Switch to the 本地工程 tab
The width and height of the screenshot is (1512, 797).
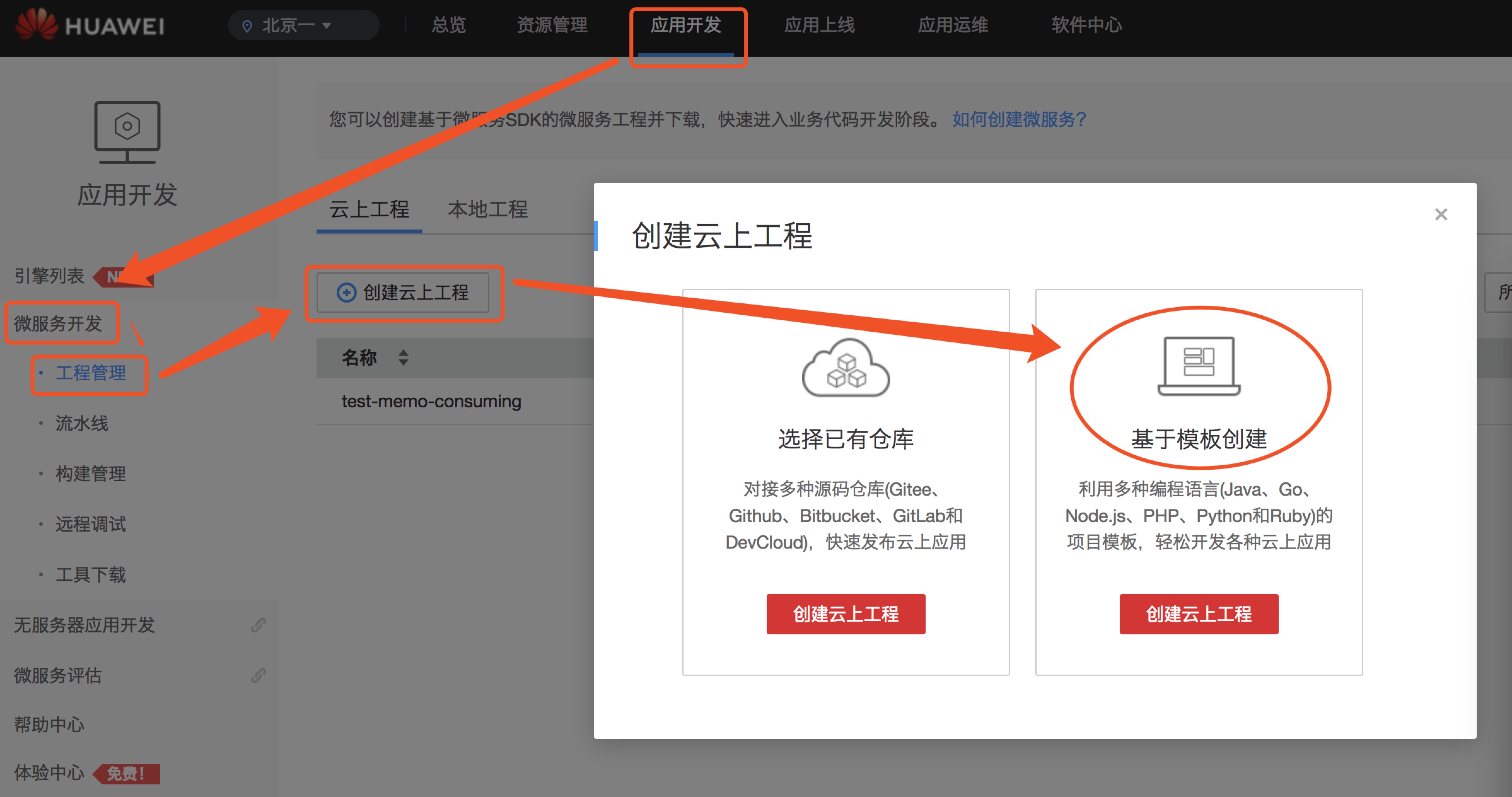[x=488, y=210]
